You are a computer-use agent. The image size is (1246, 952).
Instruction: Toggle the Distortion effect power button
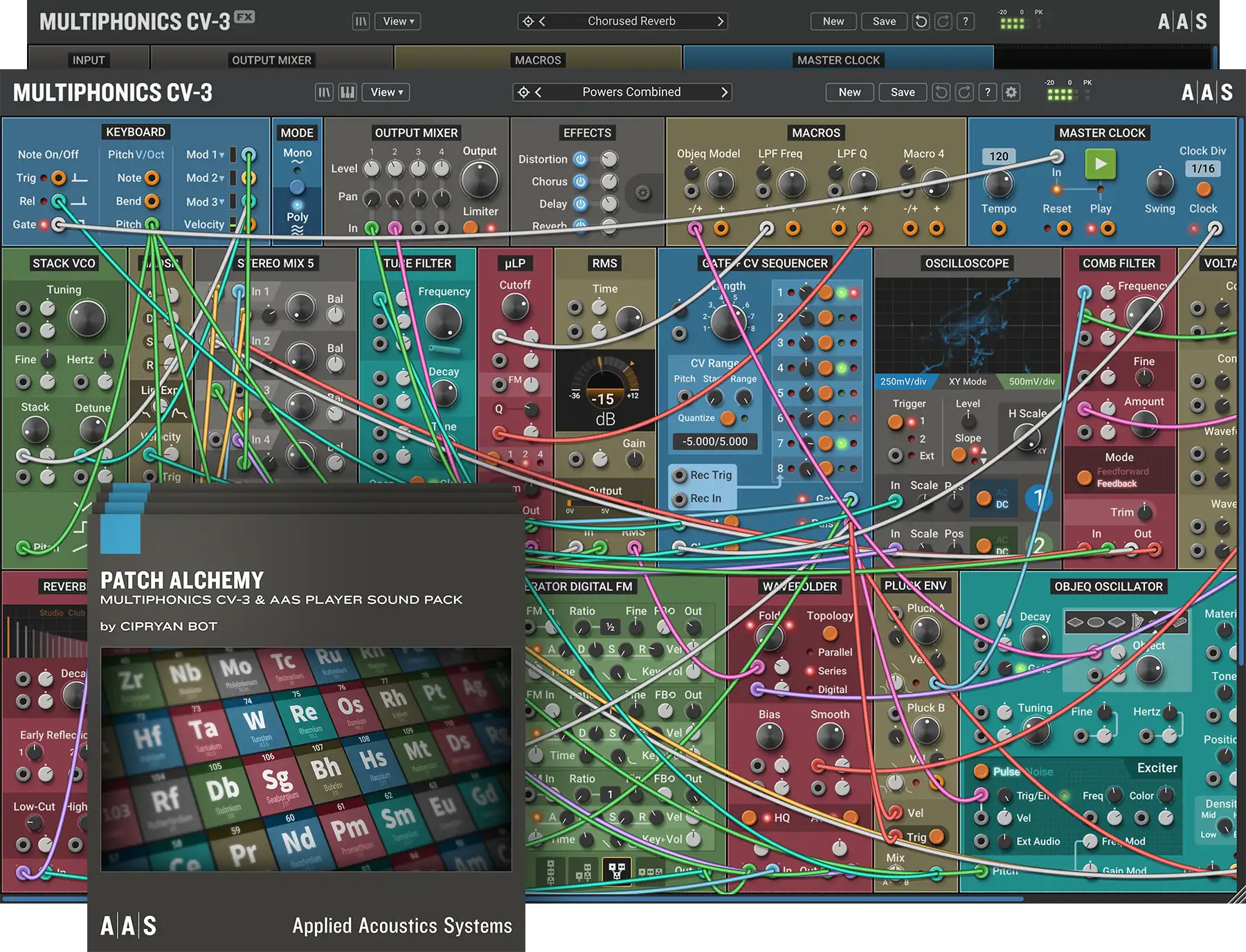click(581, 159)
